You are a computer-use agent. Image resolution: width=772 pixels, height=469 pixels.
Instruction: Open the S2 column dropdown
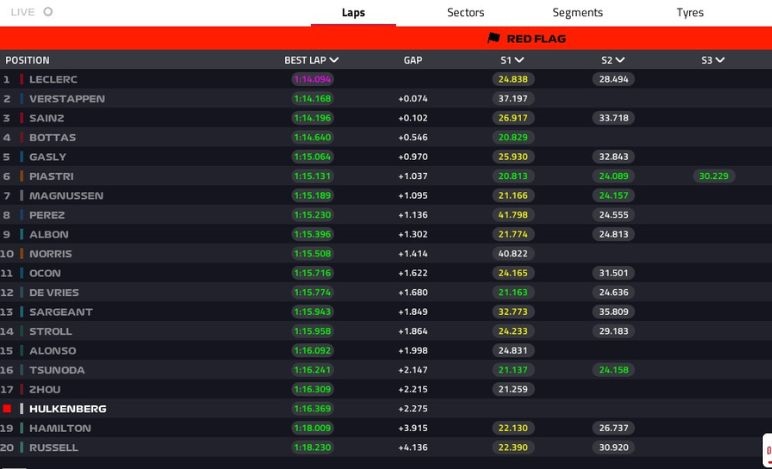[x=619, y=60]
